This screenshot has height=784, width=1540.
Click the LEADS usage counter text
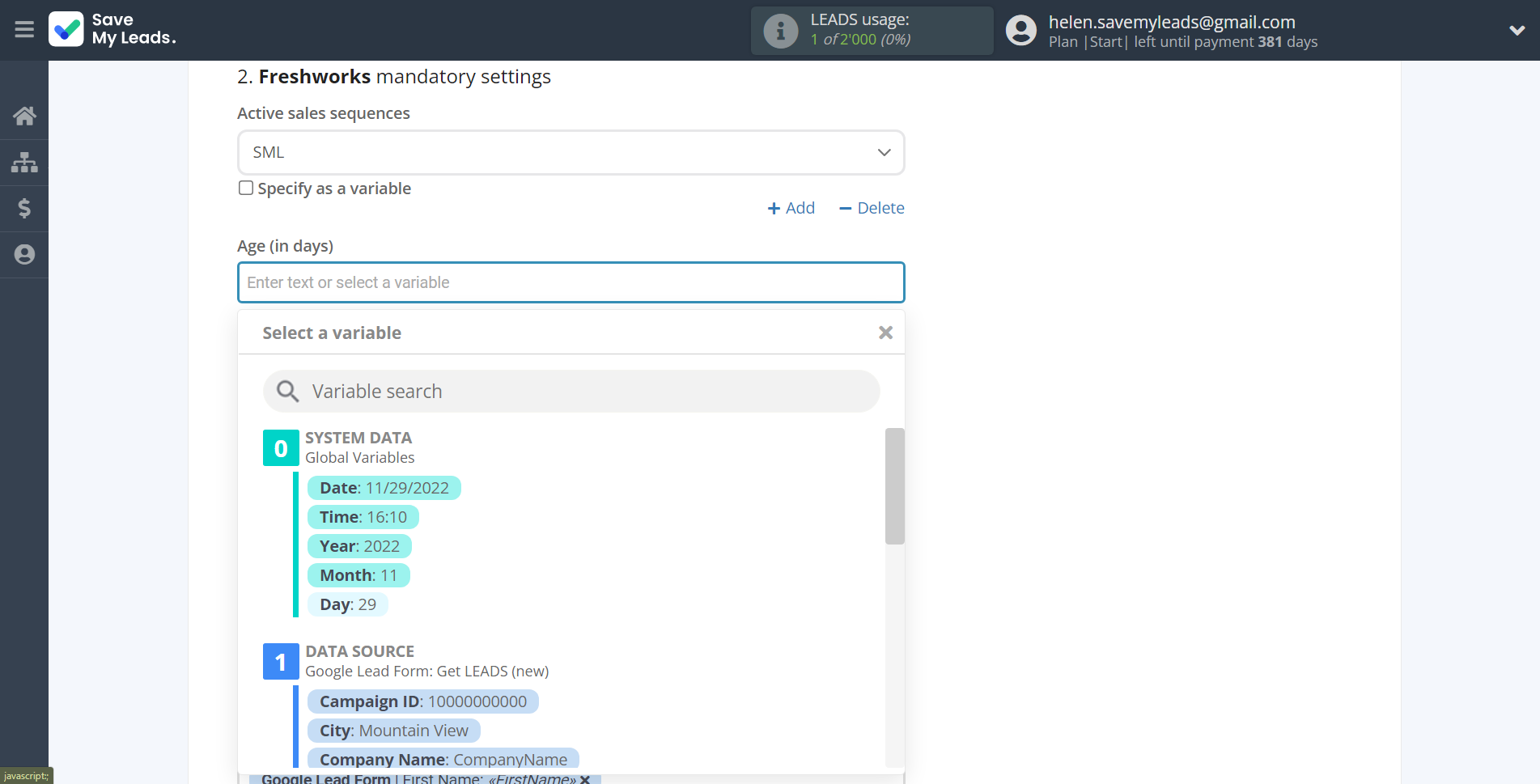click(x=860, y=39)
